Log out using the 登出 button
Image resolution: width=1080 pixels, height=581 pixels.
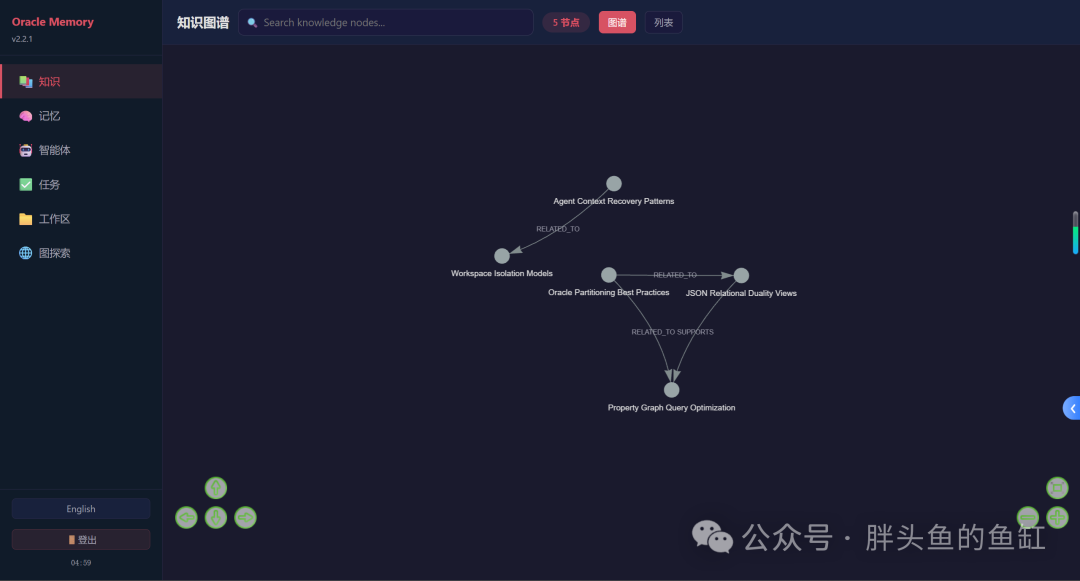point(81,540)
